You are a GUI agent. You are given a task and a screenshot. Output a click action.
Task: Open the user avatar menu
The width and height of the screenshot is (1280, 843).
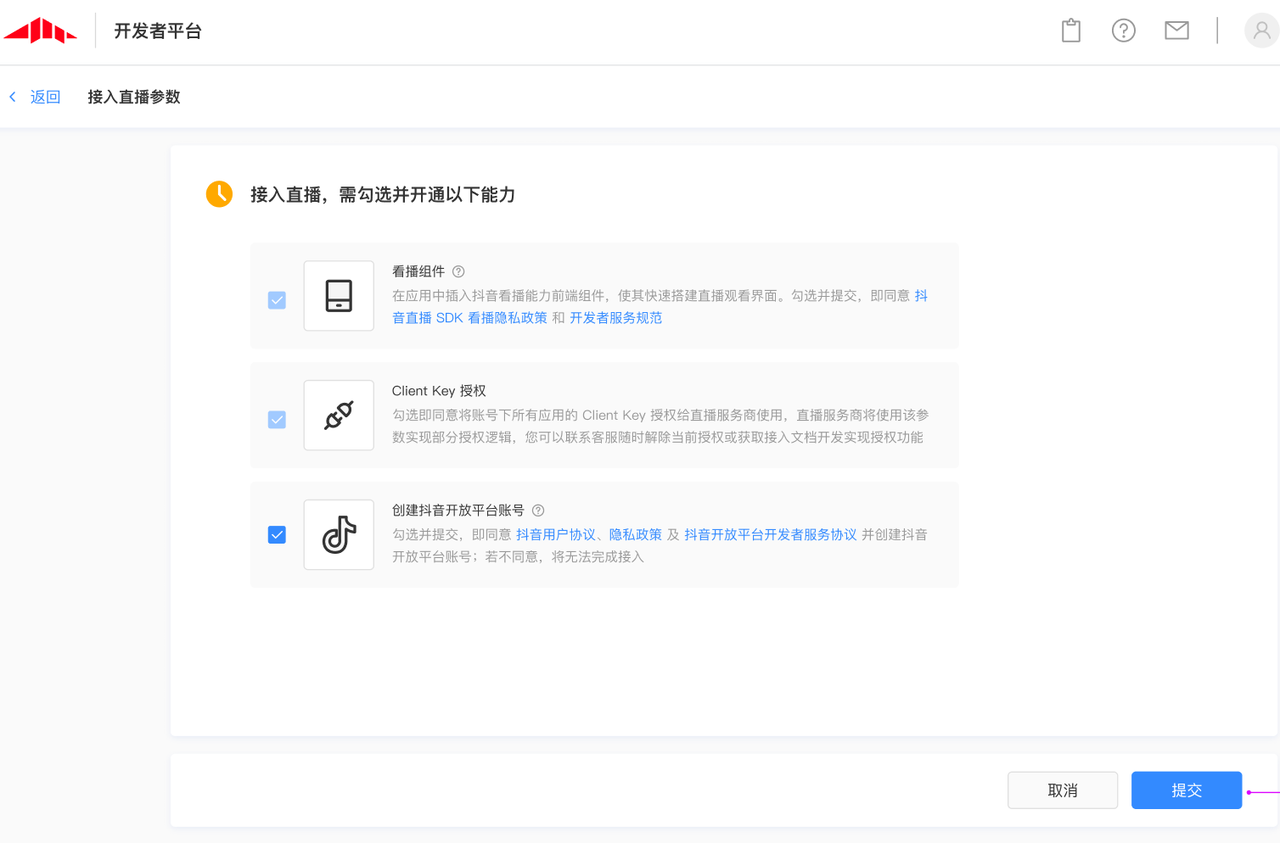pos(1262,30)
